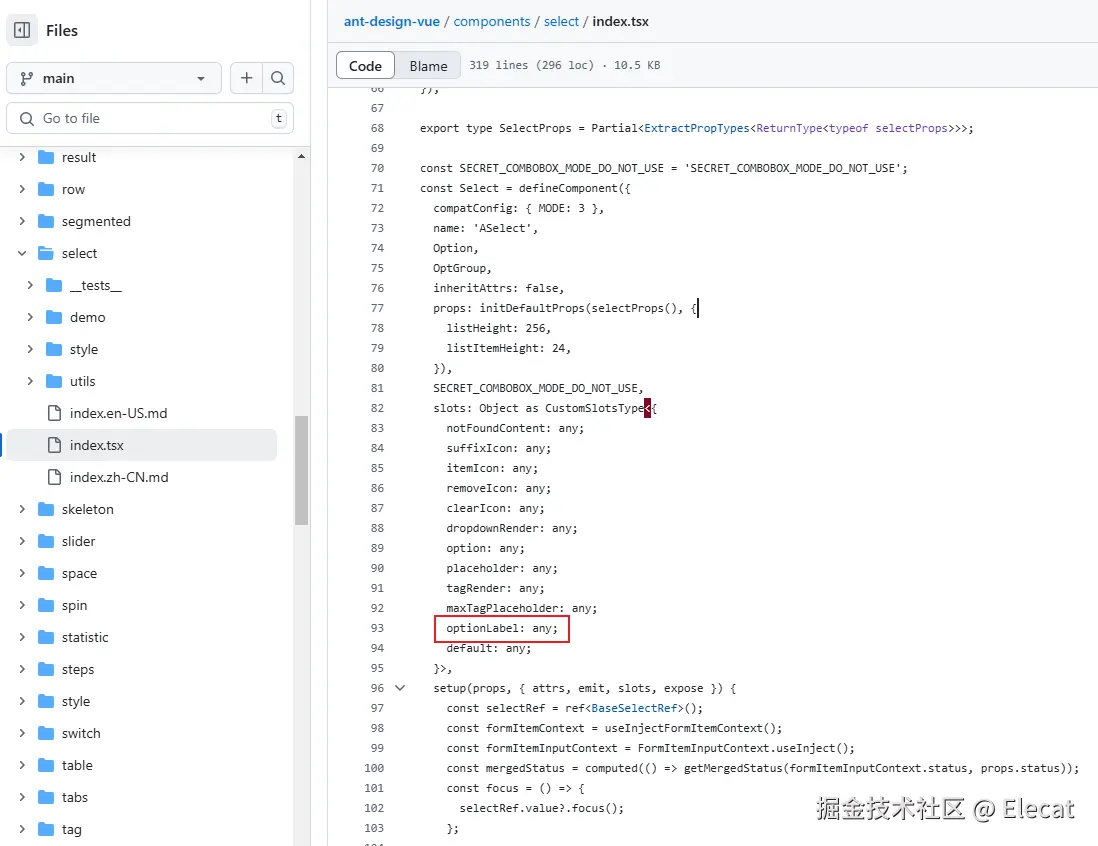Open the statistic folder row
Screen dimensions: 1098x846
click(141, 637)
